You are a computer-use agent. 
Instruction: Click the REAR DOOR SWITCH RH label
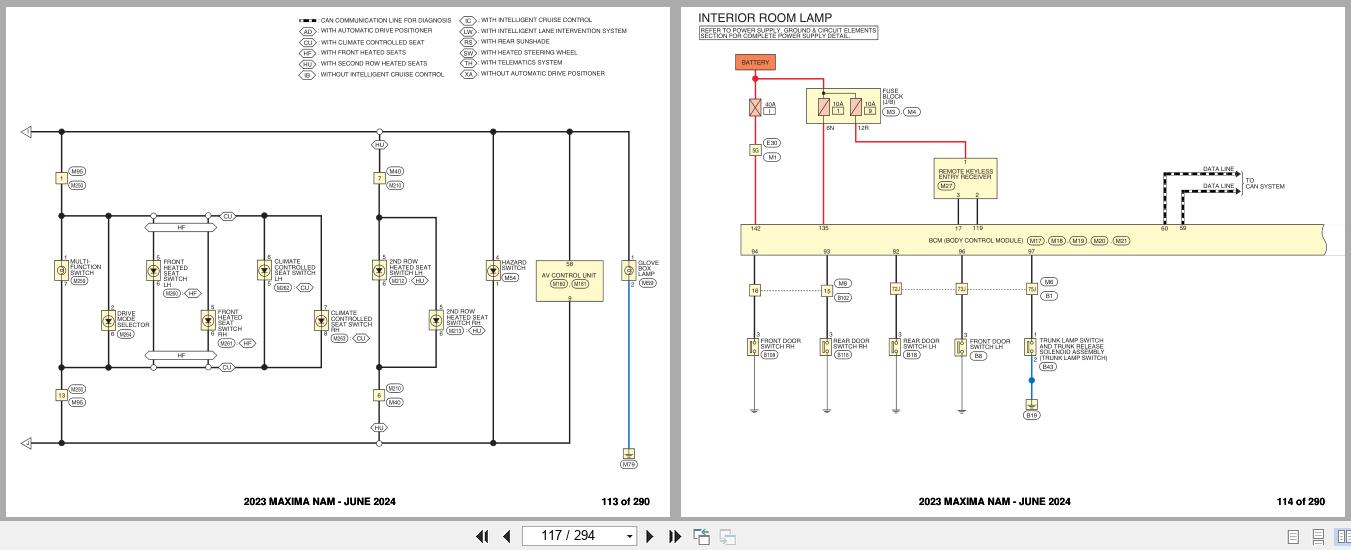[851, 344]
